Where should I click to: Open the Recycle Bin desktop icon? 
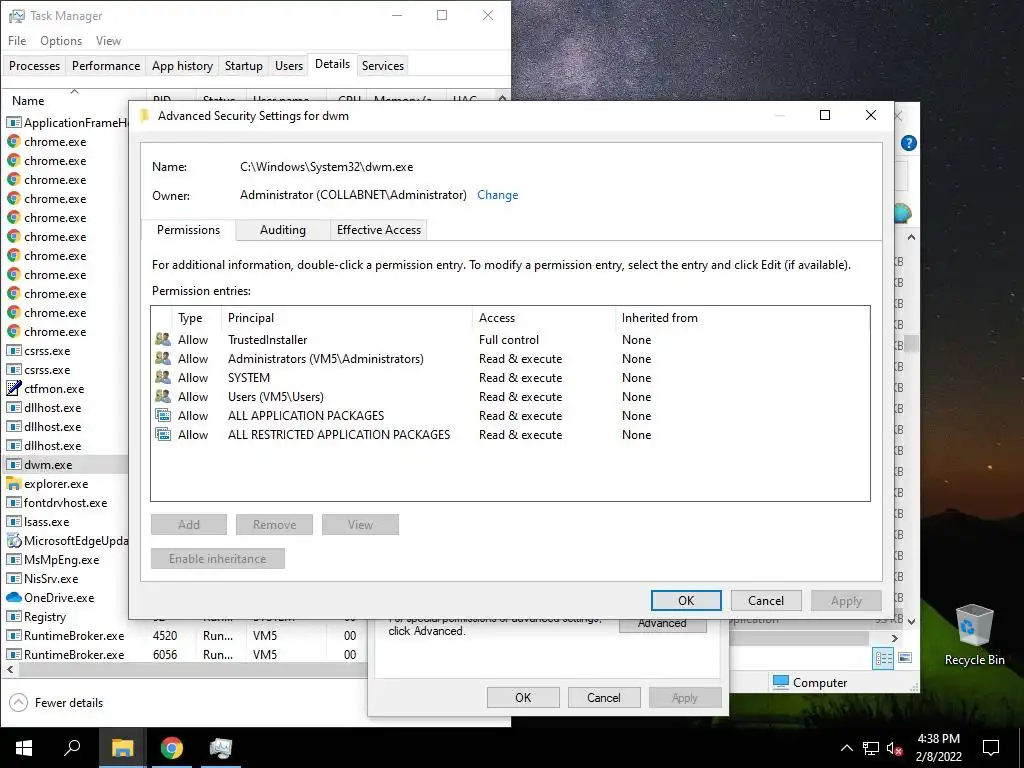tap(974, 635)
